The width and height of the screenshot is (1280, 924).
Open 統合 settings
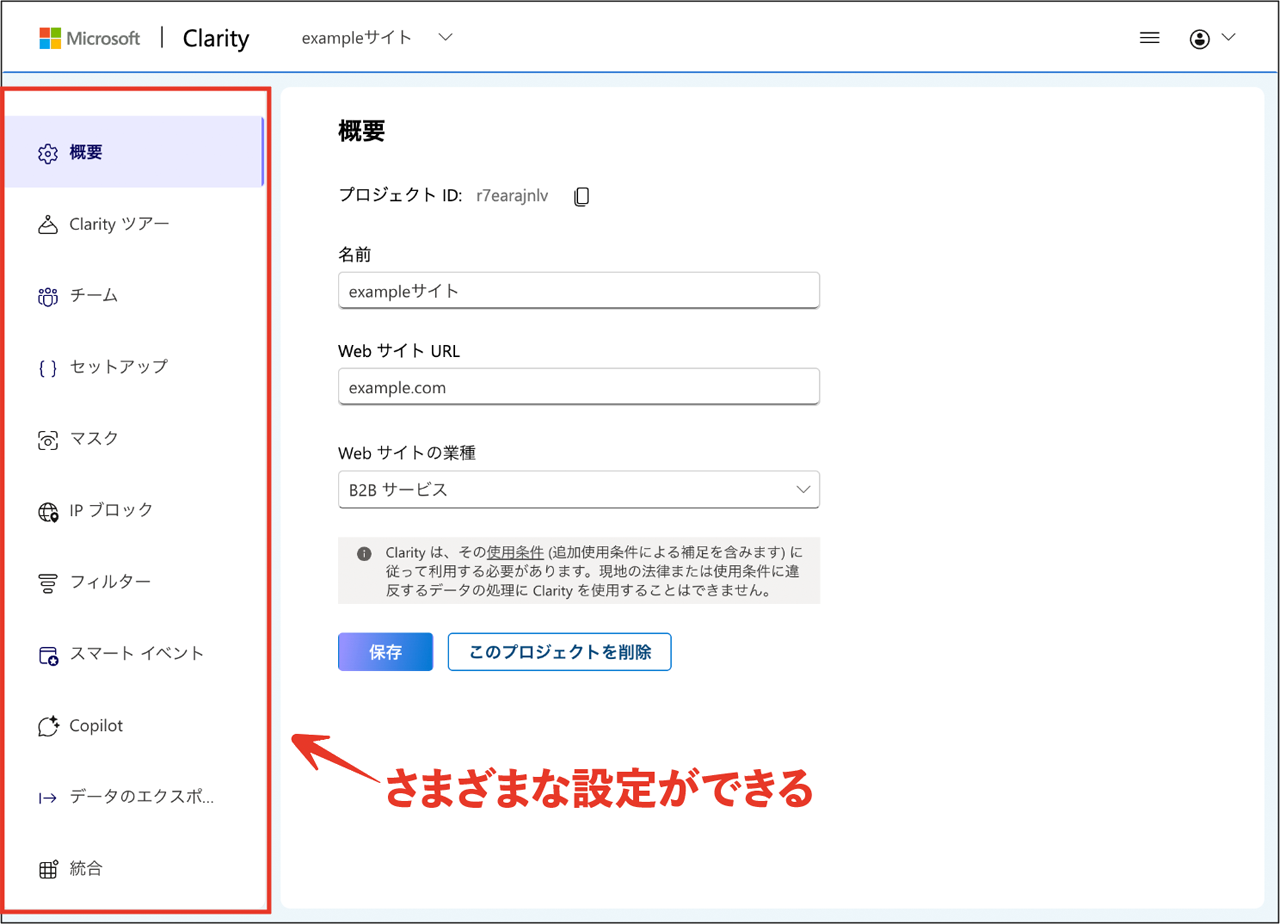[134, 869]
